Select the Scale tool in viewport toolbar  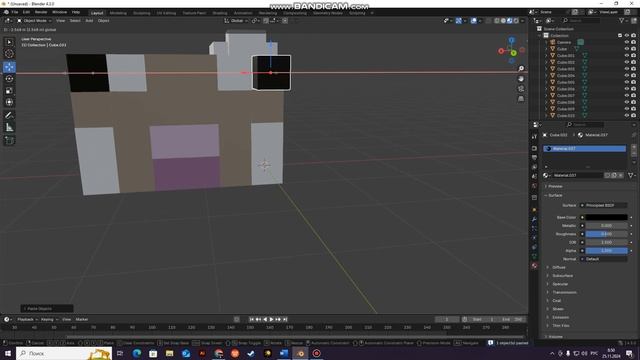[x=9, y=91]
